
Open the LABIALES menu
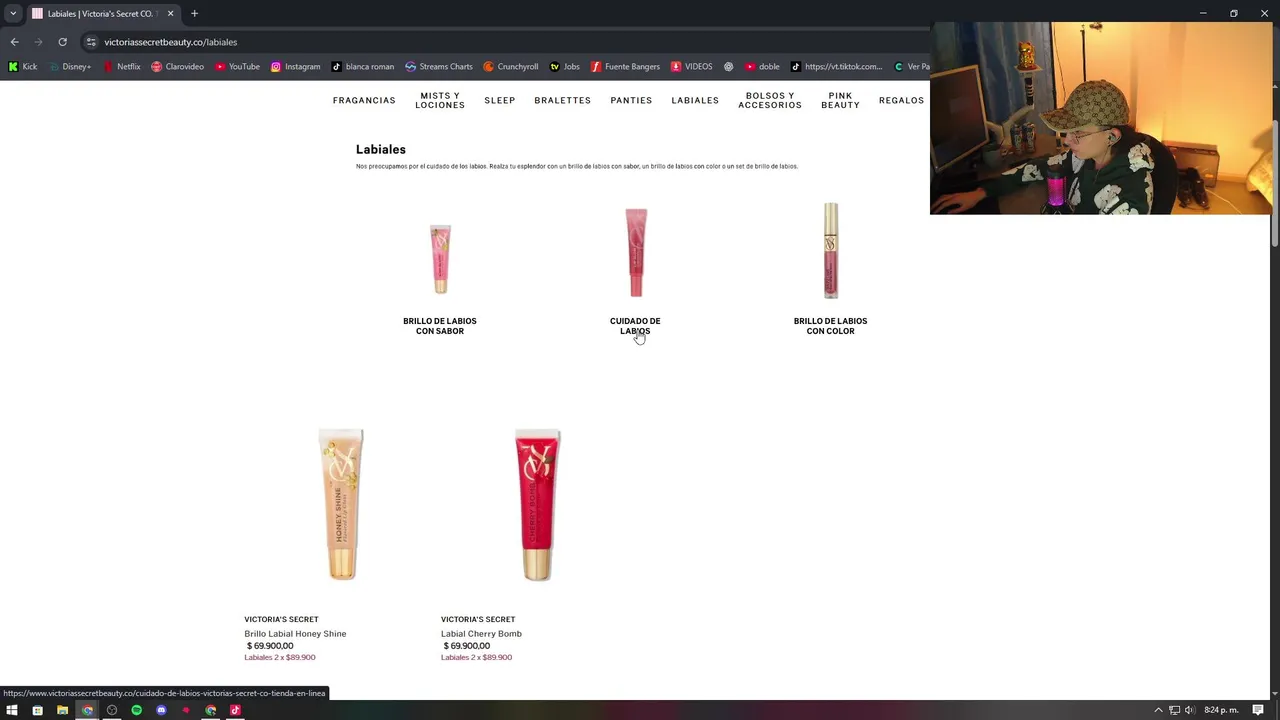coord(695,100)
